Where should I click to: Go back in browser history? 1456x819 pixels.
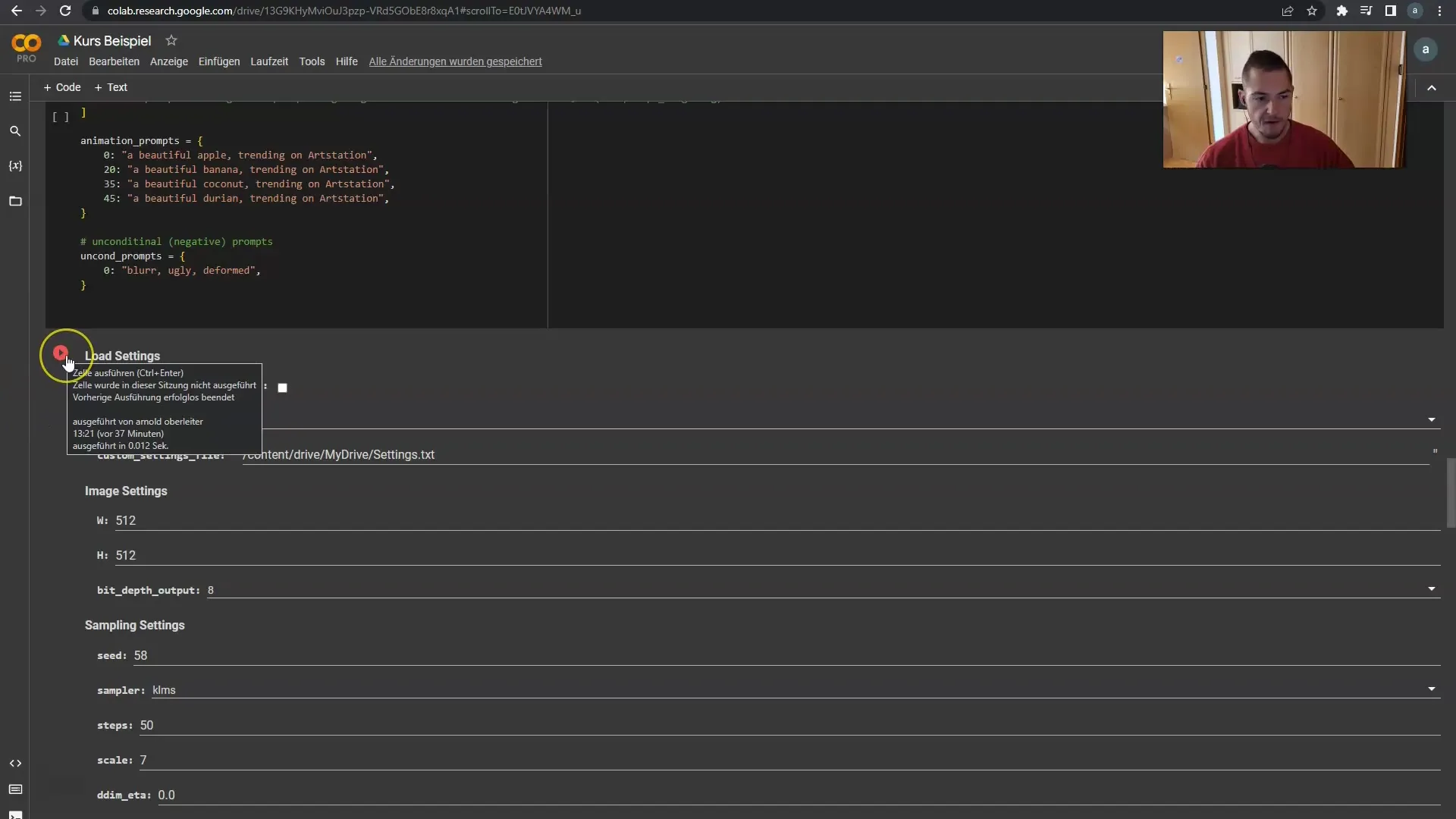click(x=17, y=11)
